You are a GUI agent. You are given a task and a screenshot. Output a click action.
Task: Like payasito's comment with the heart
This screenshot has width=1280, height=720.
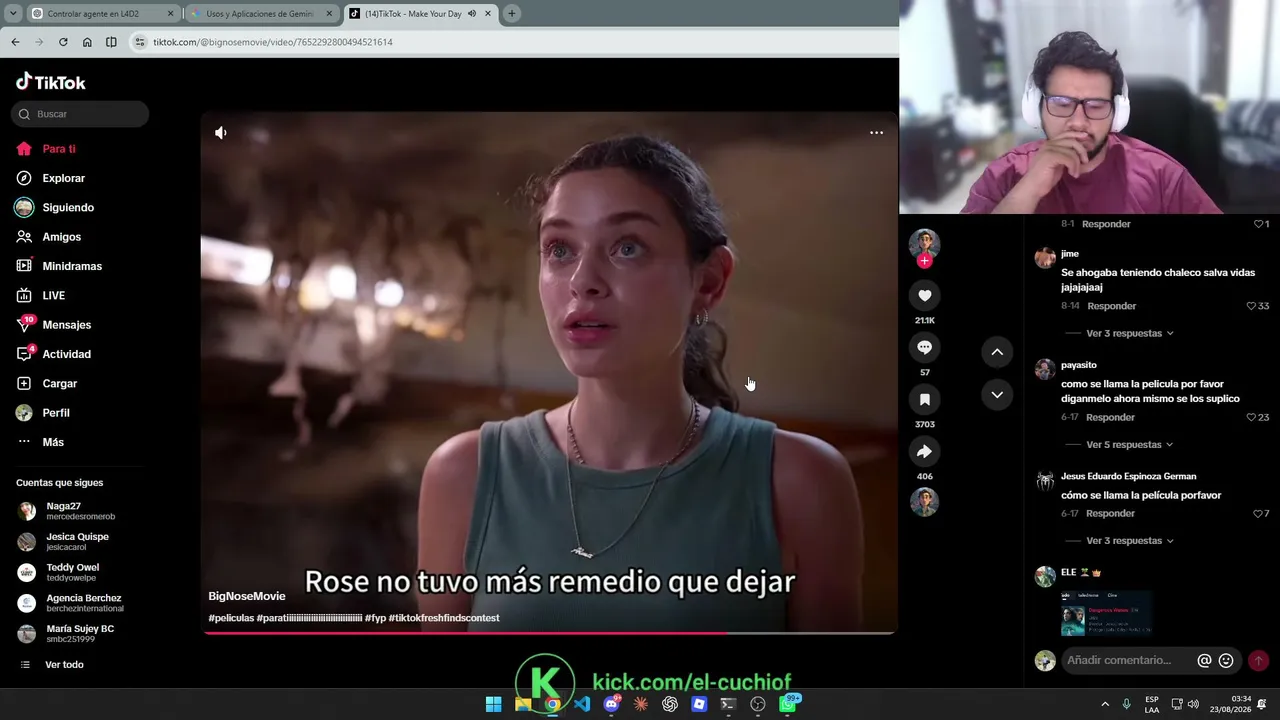(x=1251, y=417)
